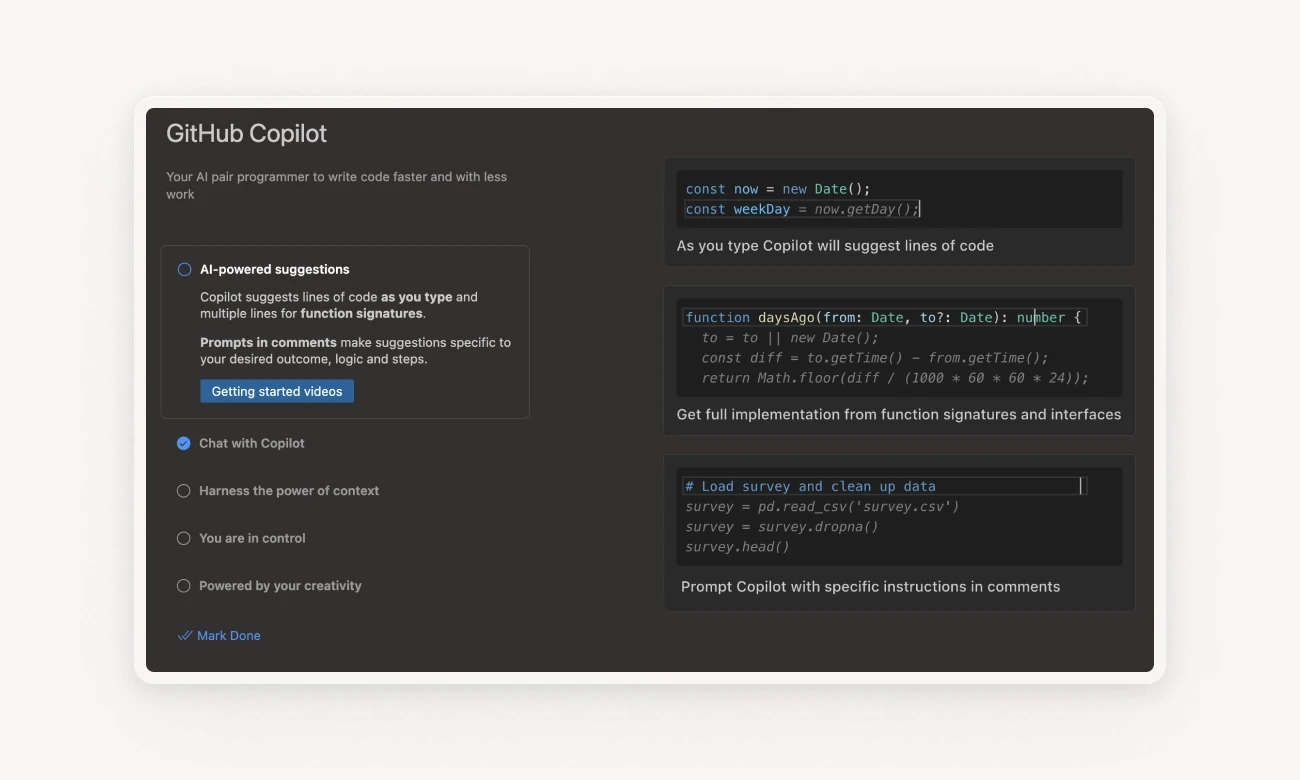Click the AI-powered suggestions heading
Image resolution: width=1300 pixels, height=780 pixels.
pos(275,269)
